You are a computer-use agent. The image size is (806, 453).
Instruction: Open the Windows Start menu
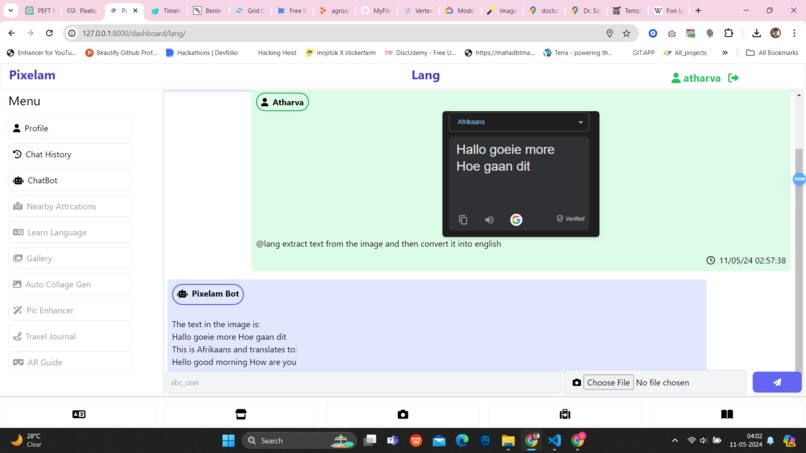click(228, 441)
